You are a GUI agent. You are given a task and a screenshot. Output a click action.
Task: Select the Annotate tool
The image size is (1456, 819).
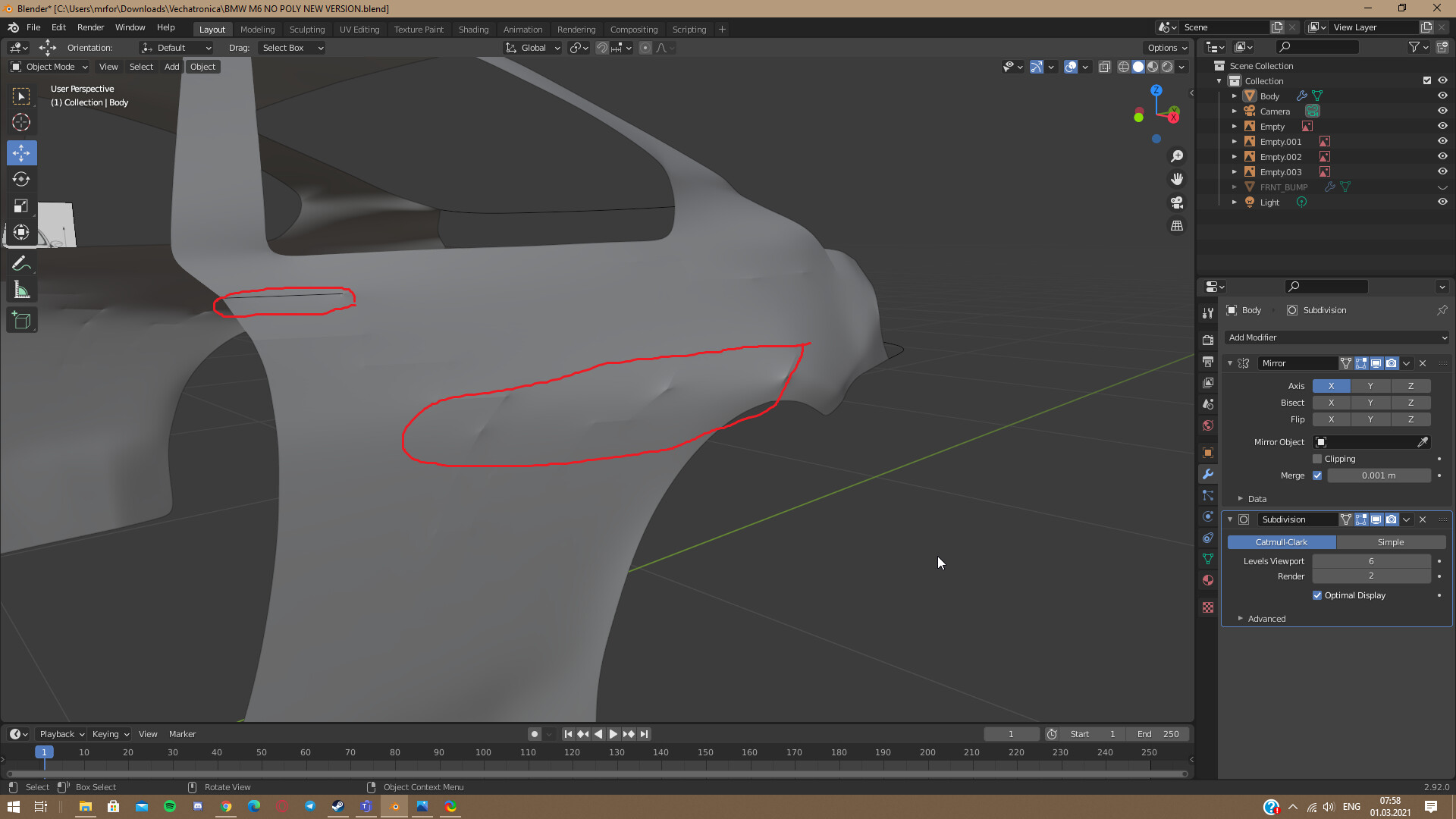coord(21,264)
